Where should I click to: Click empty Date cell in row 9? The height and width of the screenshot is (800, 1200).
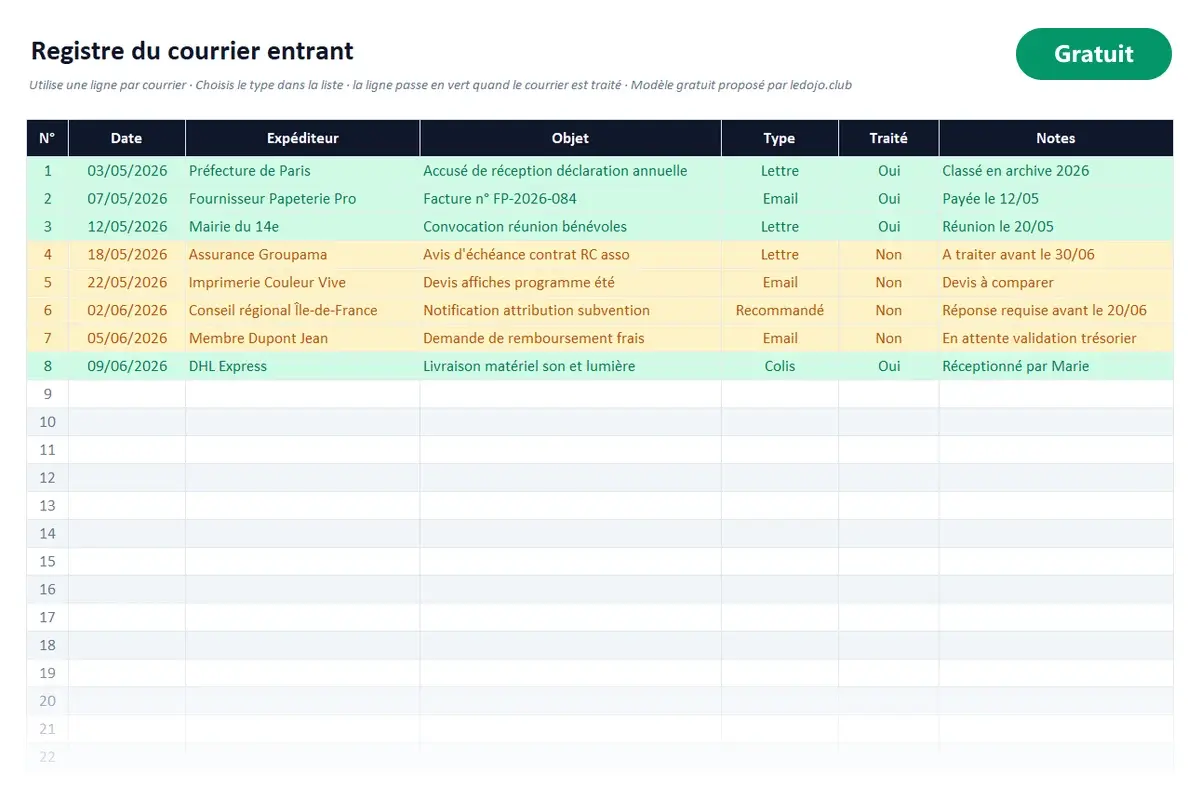coord(127,395)
